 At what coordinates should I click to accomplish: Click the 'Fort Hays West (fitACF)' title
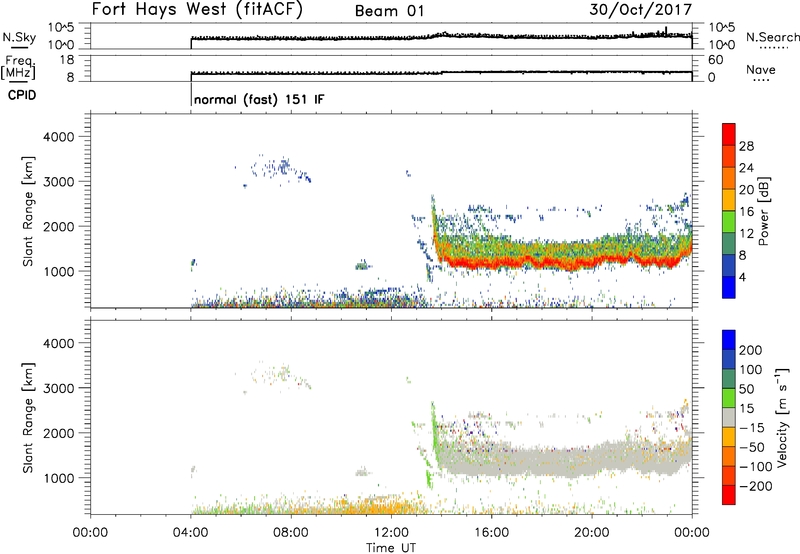pyautogui.click(x=197, y=10)
